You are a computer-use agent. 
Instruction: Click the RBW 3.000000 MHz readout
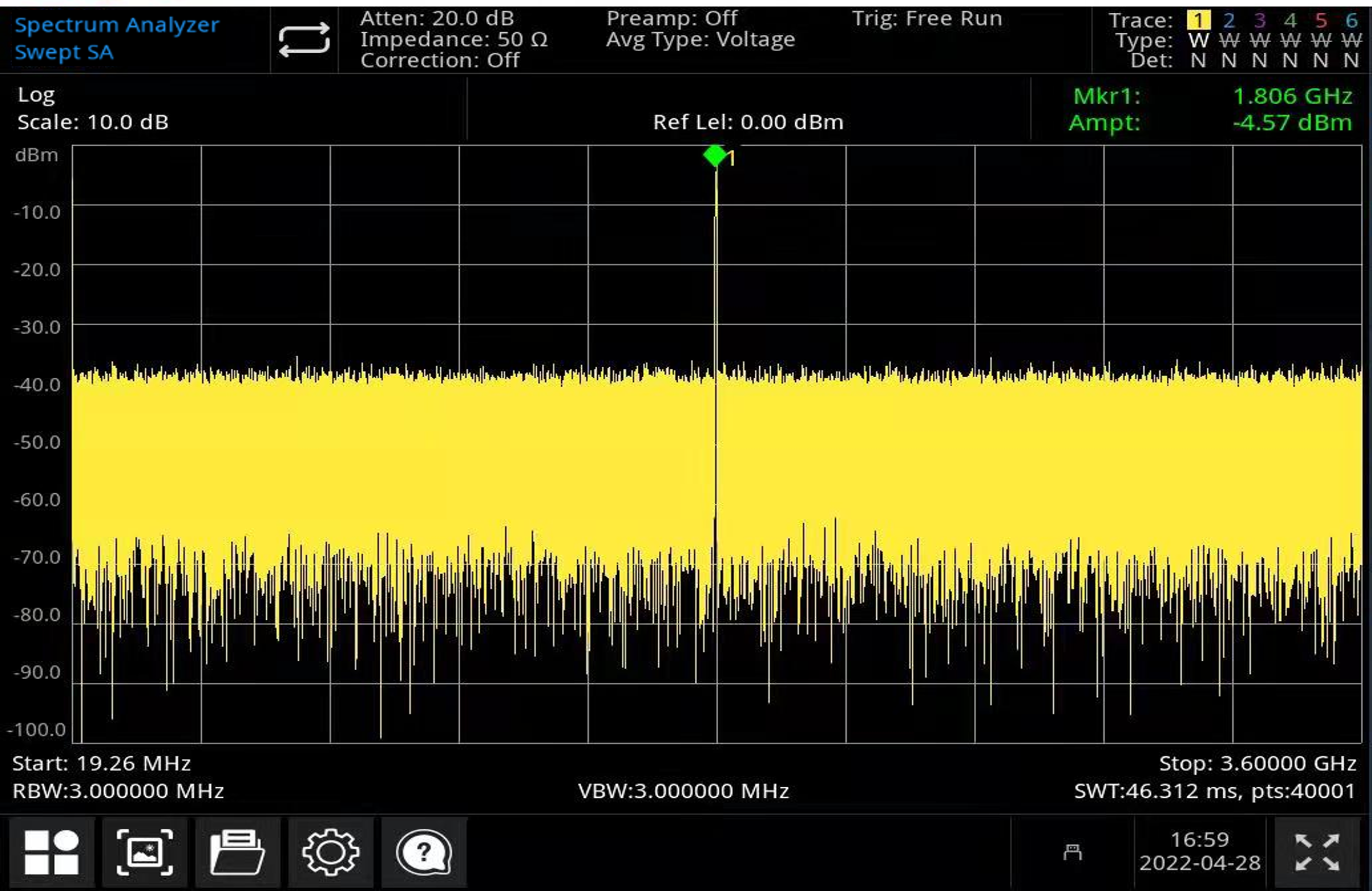tap(118, 791)
